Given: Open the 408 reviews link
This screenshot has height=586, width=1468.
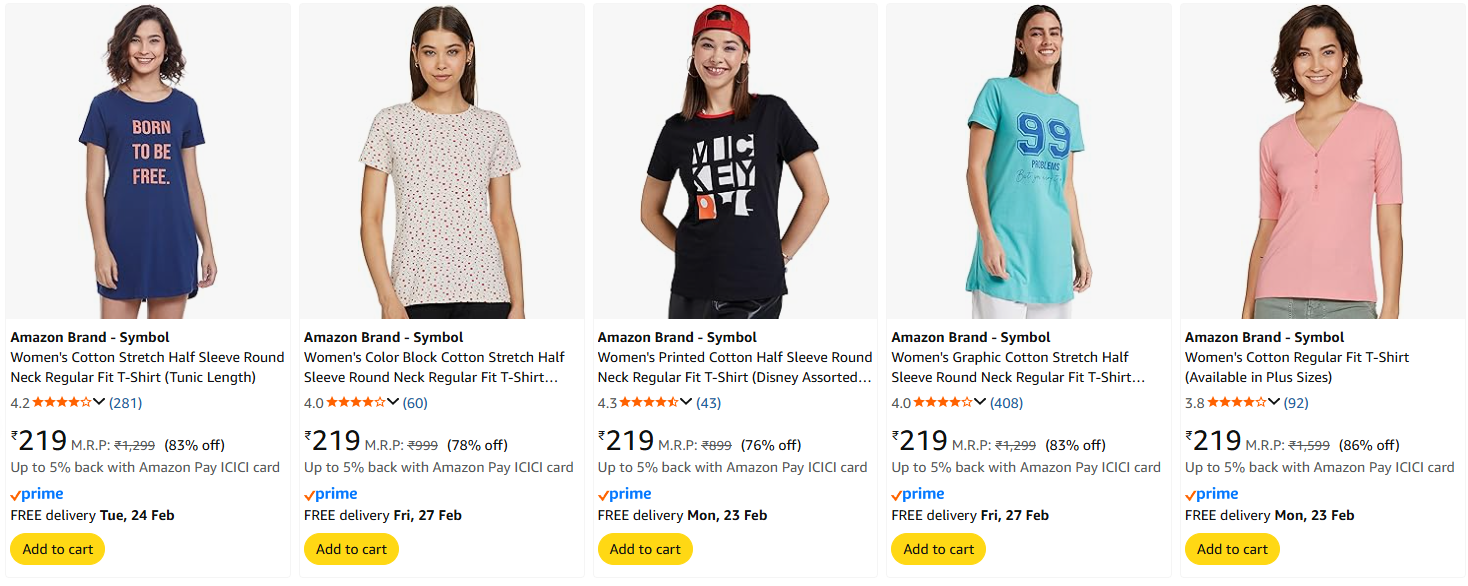Looking at the screenshot, I should pyautogui.click(x=1006, y=403).
